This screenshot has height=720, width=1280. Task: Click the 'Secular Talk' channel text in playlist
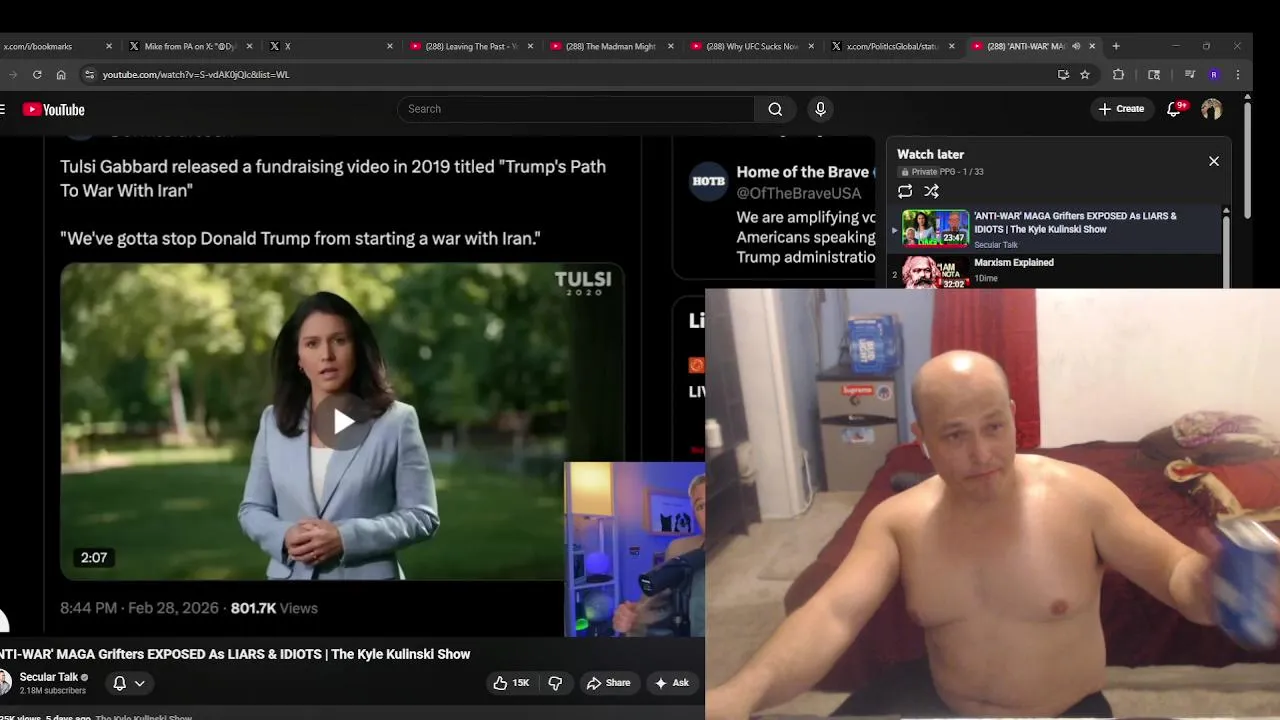tap(996, 245)
